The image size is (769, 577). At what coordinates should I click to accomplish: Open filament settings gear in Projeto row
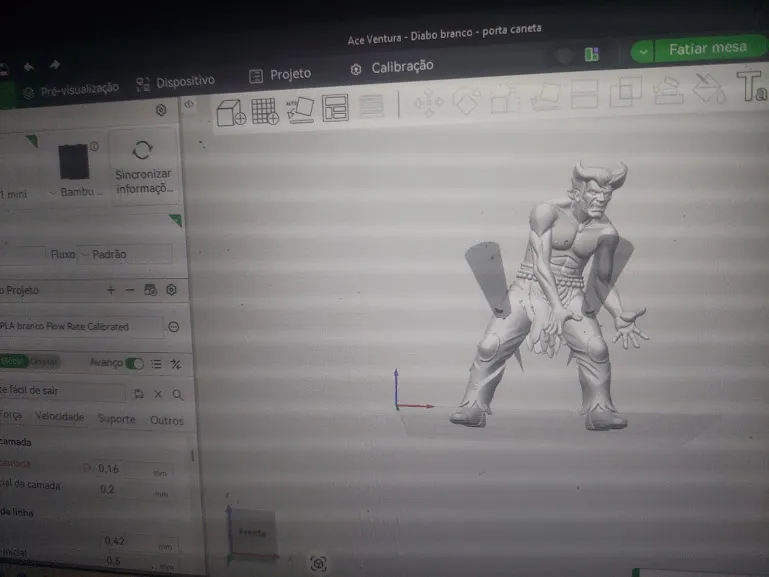coord(171,289)
